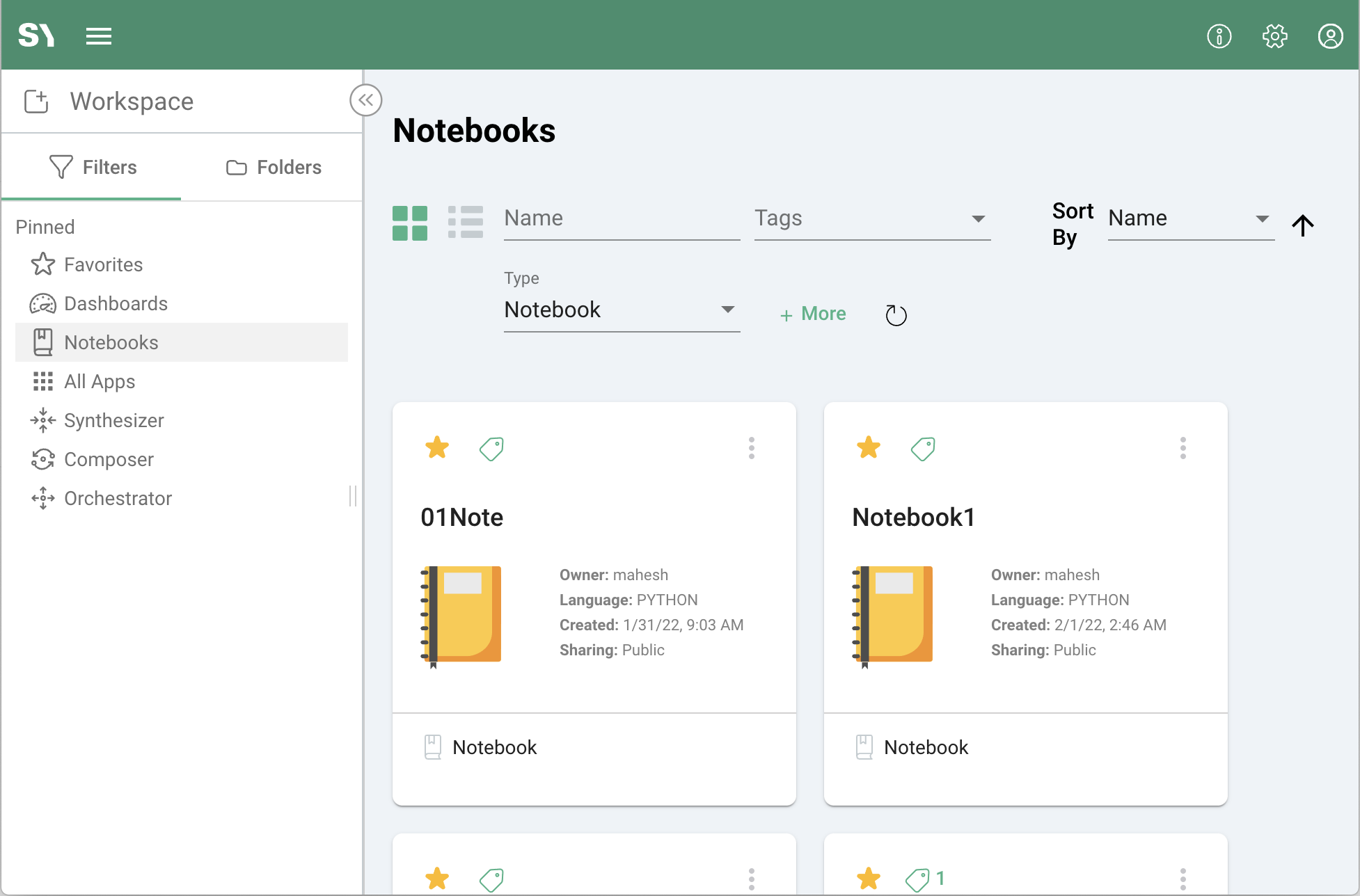This screenshot has width=1360, height=896.
Task: Click the Name search input field
Action: 621,219
